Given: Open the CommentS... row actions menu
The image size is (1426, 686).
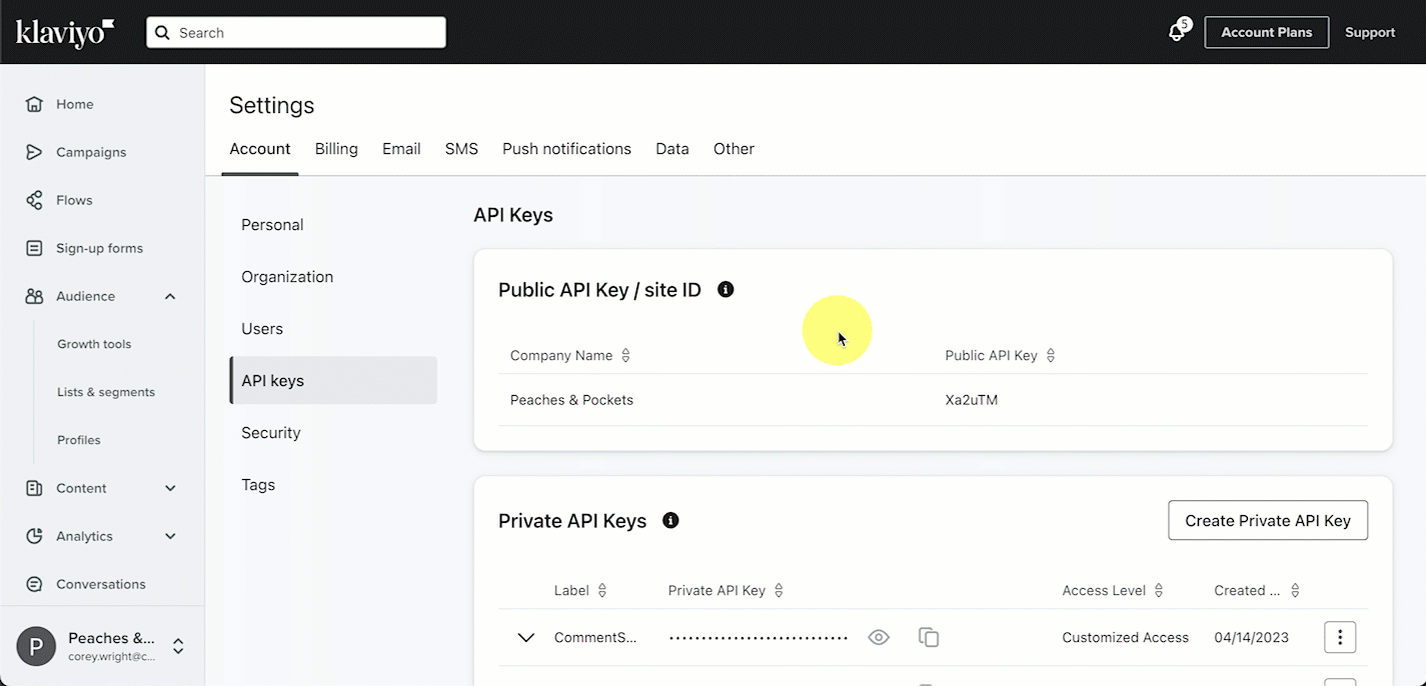Looking at the screenshot, I should coord(1340,637).
